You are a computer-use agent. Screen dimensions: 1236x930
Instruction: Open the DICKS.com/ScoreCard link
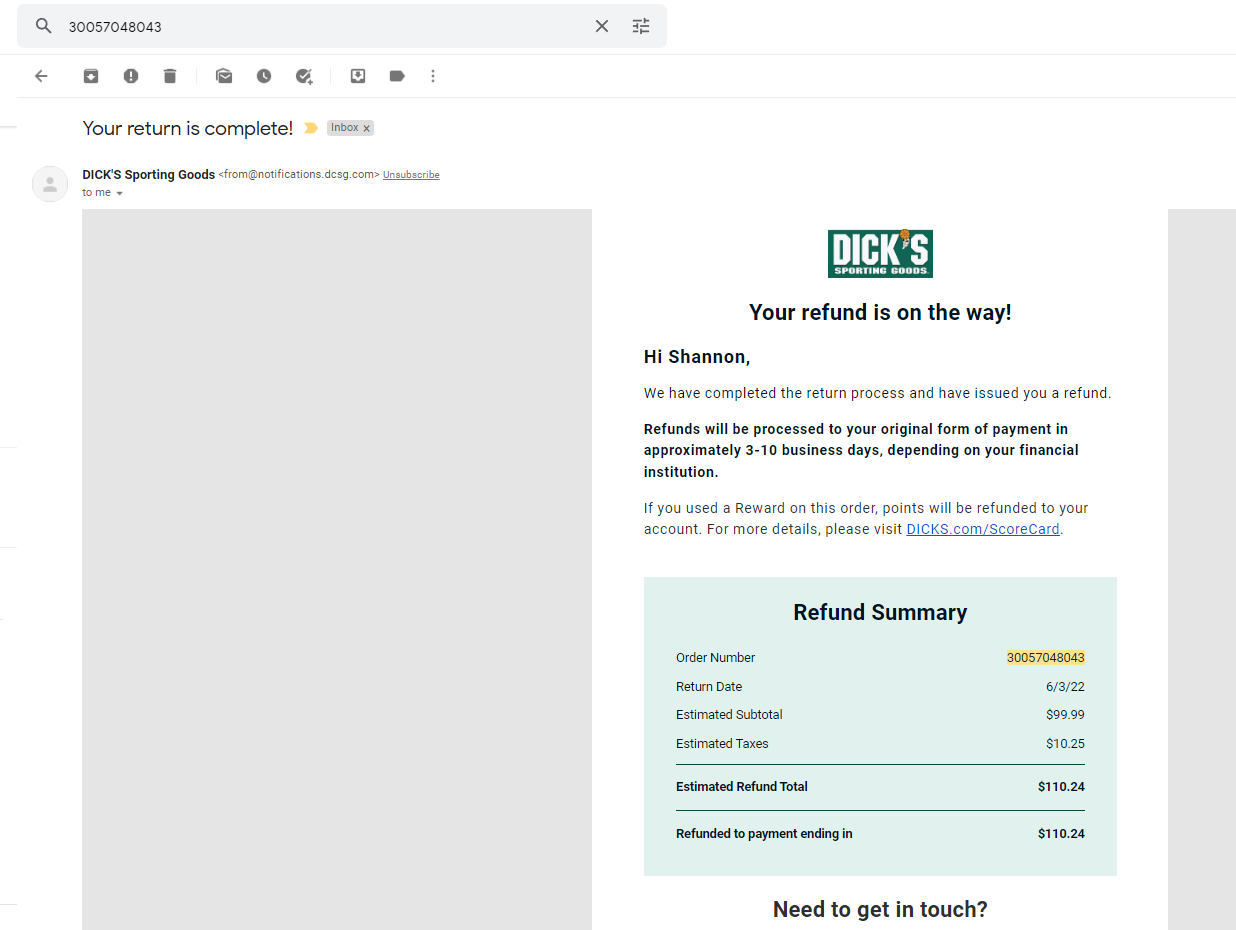(x=983, y=529)
